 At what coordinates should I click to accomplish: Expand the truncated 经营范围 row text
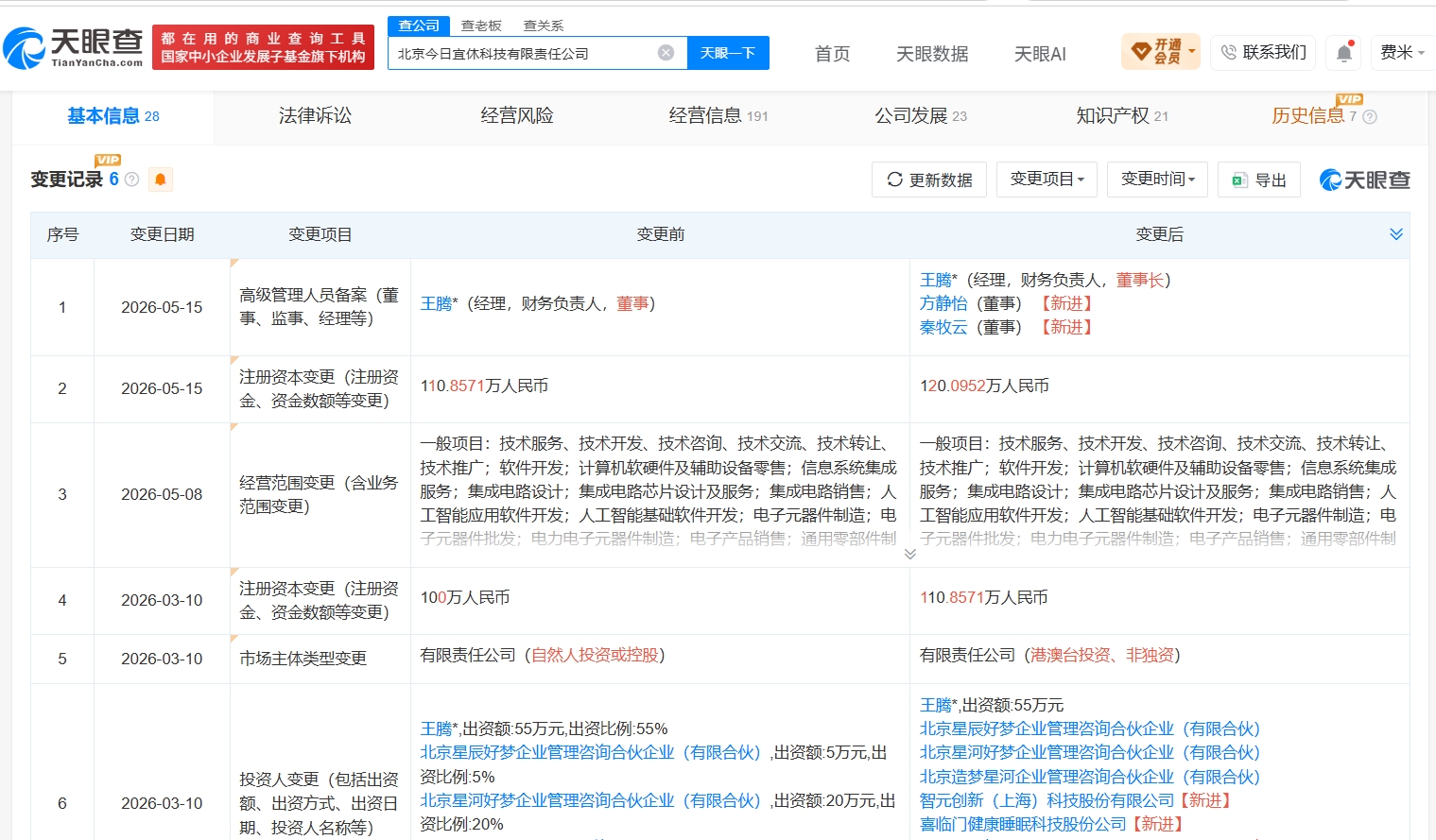909,554
